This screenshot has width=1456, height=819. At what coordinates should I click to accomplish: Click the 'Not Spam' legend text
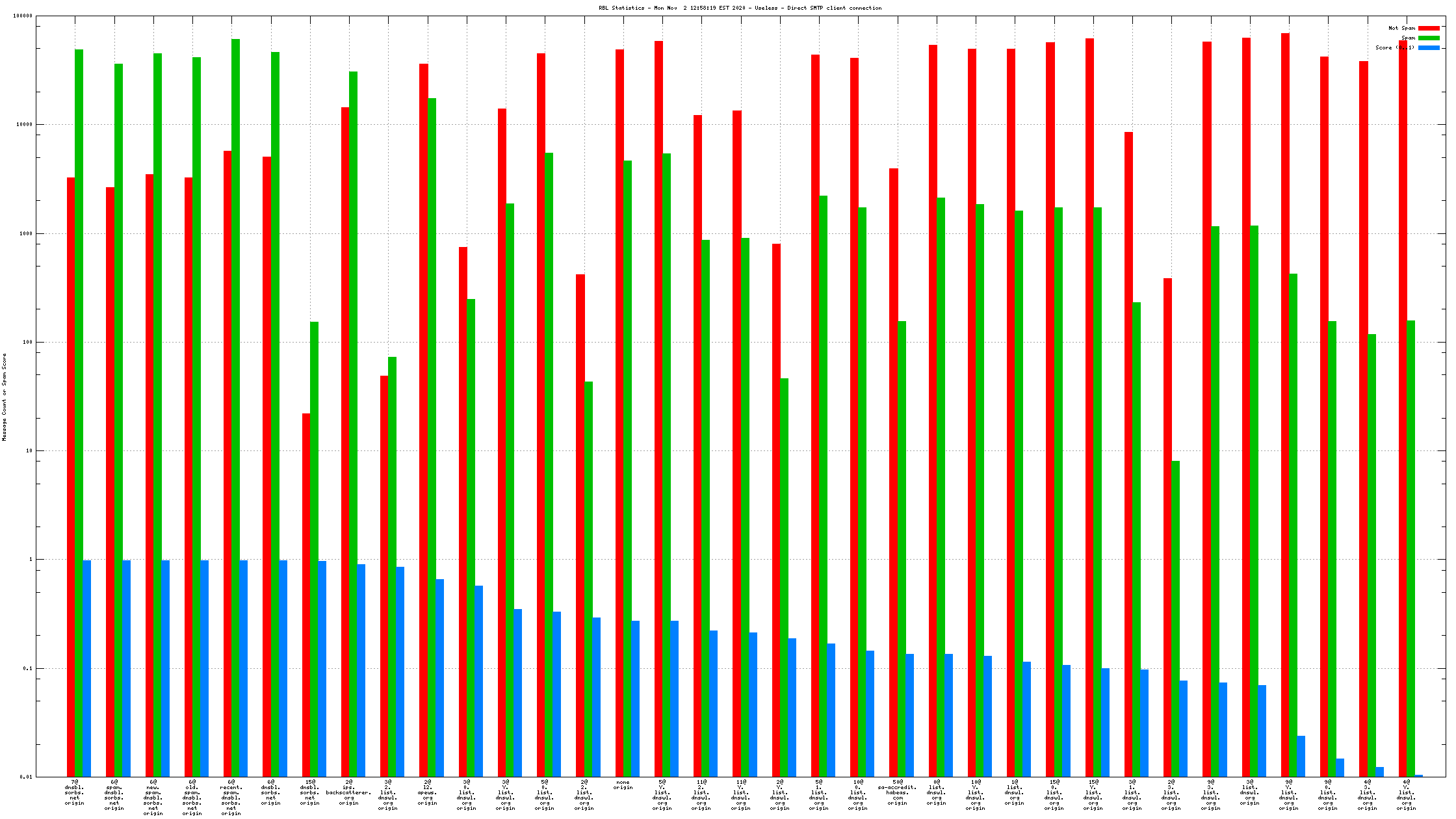pos(1401,28)
